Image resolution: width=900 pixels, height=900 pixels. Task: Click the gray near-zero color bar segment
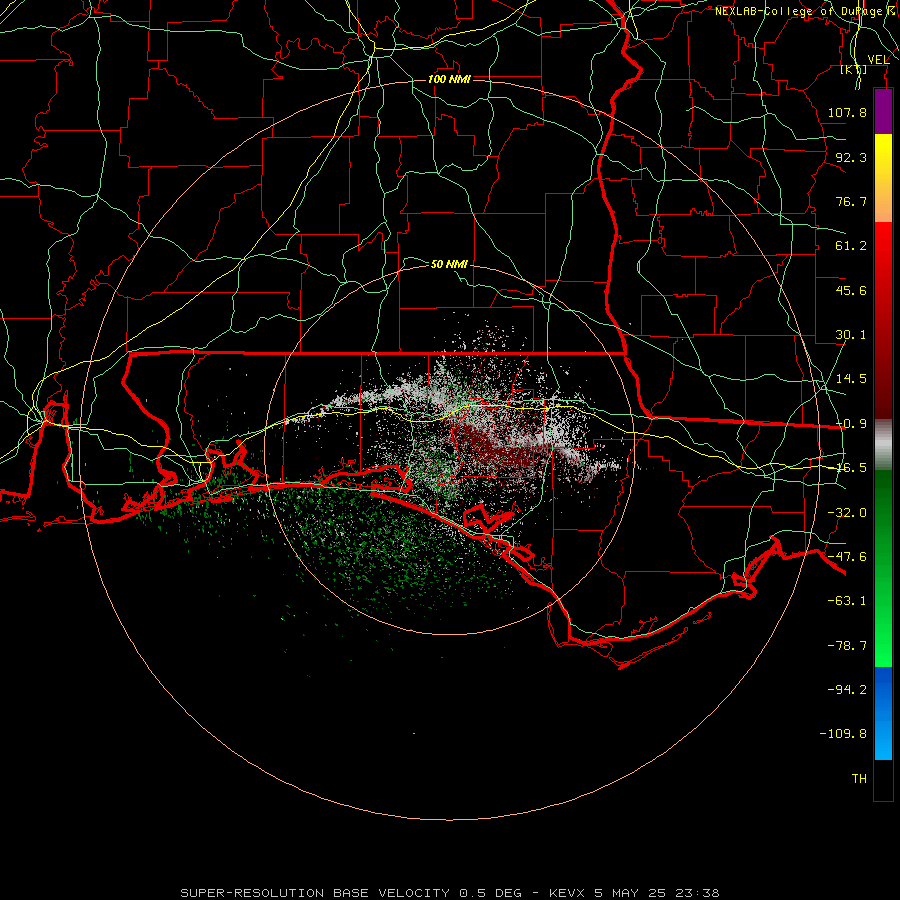coord(883,445)
